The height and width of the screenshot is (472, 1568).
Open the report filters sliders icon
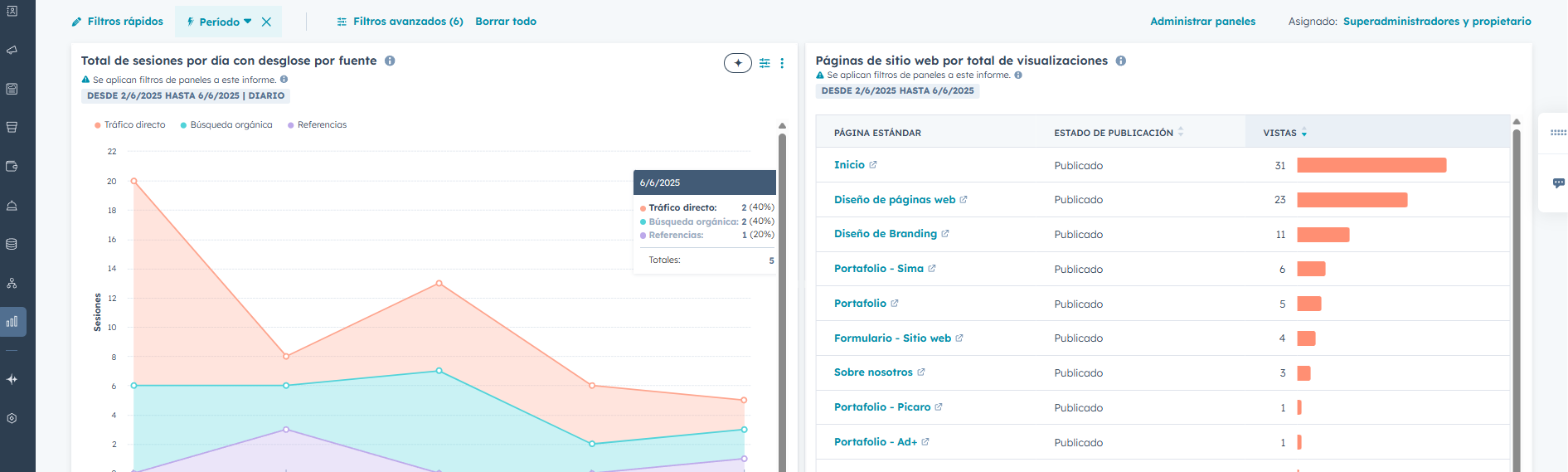[x=765, y=63]
